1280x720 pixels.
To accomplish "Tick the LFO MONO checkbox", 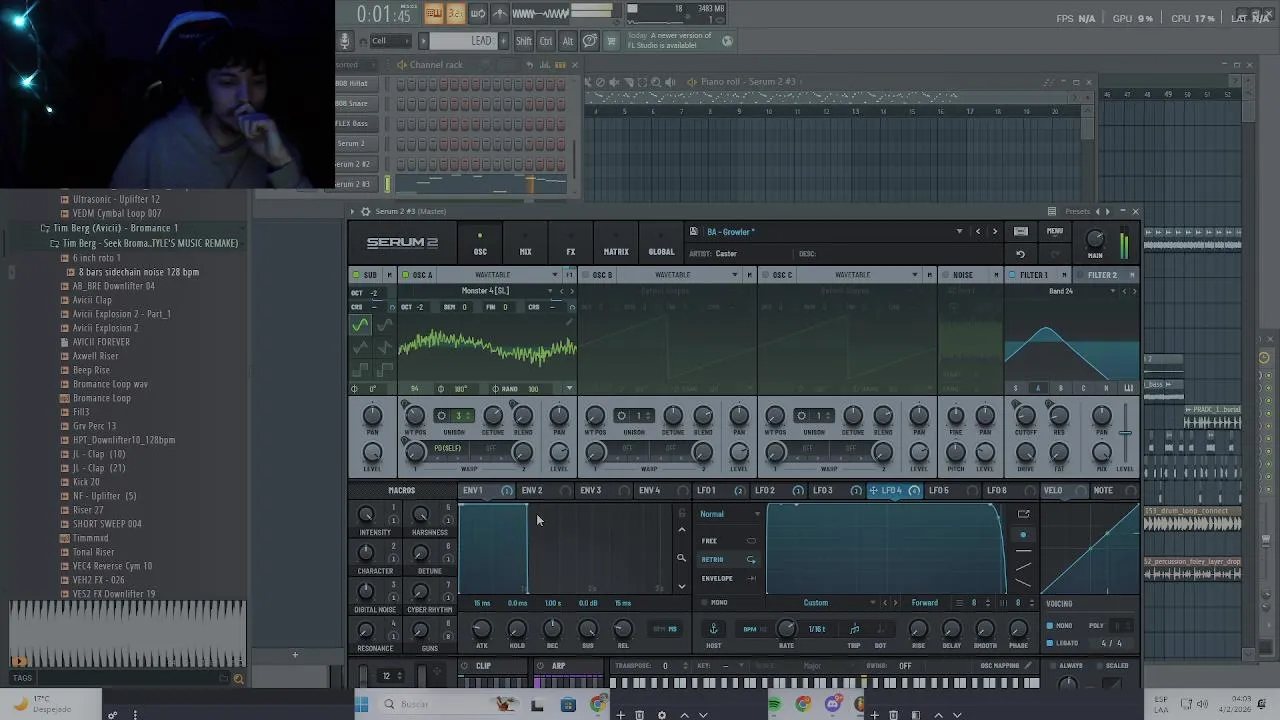I will (x=704, y=603).
